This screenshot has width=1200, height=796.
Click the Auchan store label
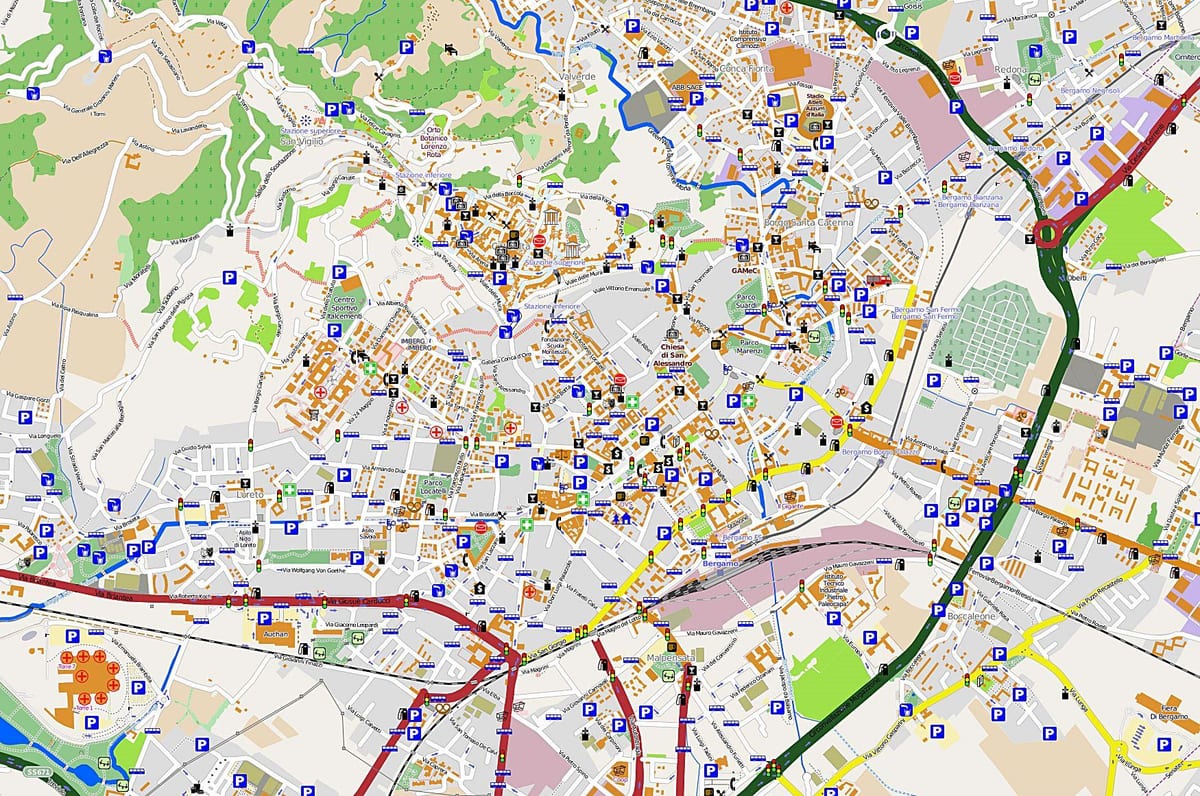(x=275, y=633)
